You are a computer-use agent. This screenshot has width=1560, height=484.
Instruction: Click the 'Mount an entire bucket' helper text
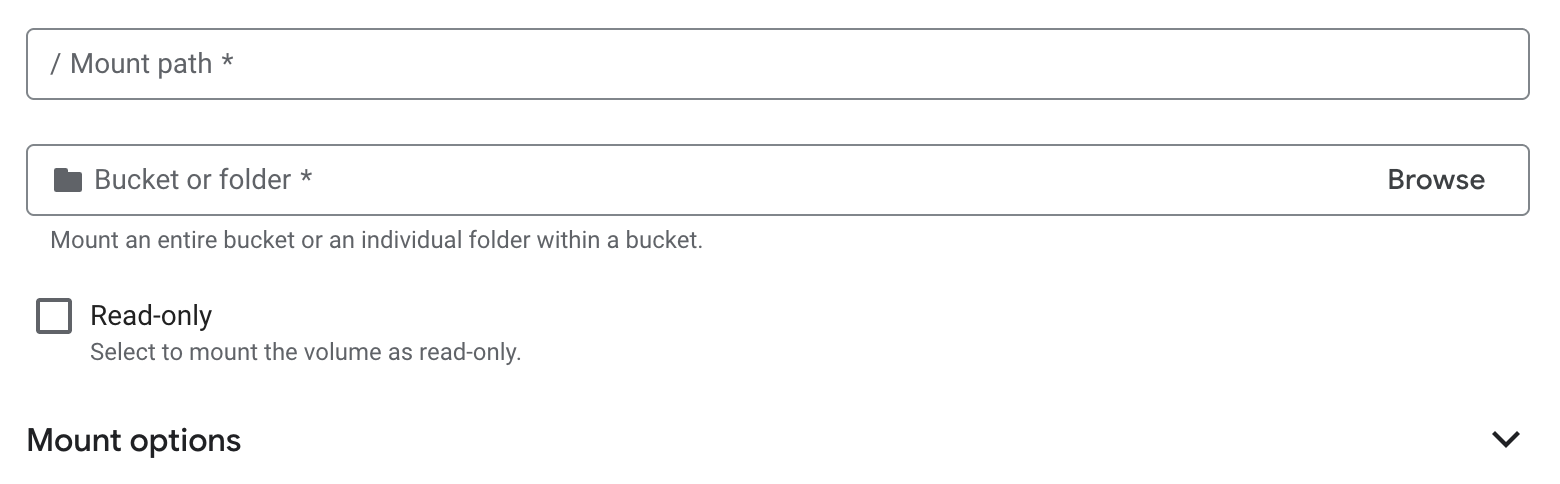click(x=376, y=241)
